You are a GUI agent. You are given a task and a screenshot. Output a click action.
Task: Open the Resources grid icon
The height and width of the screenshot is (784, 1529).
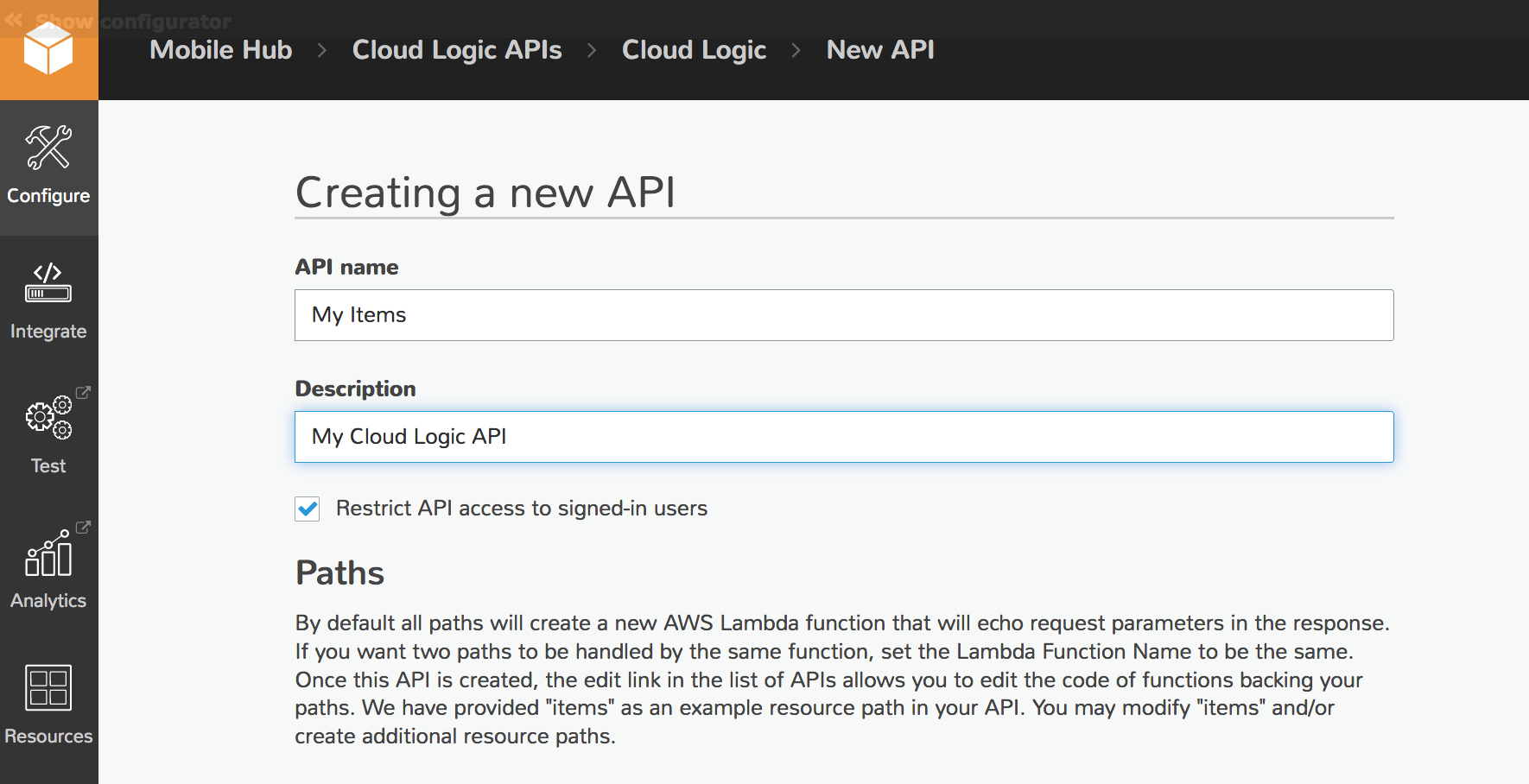pos(49,687)
